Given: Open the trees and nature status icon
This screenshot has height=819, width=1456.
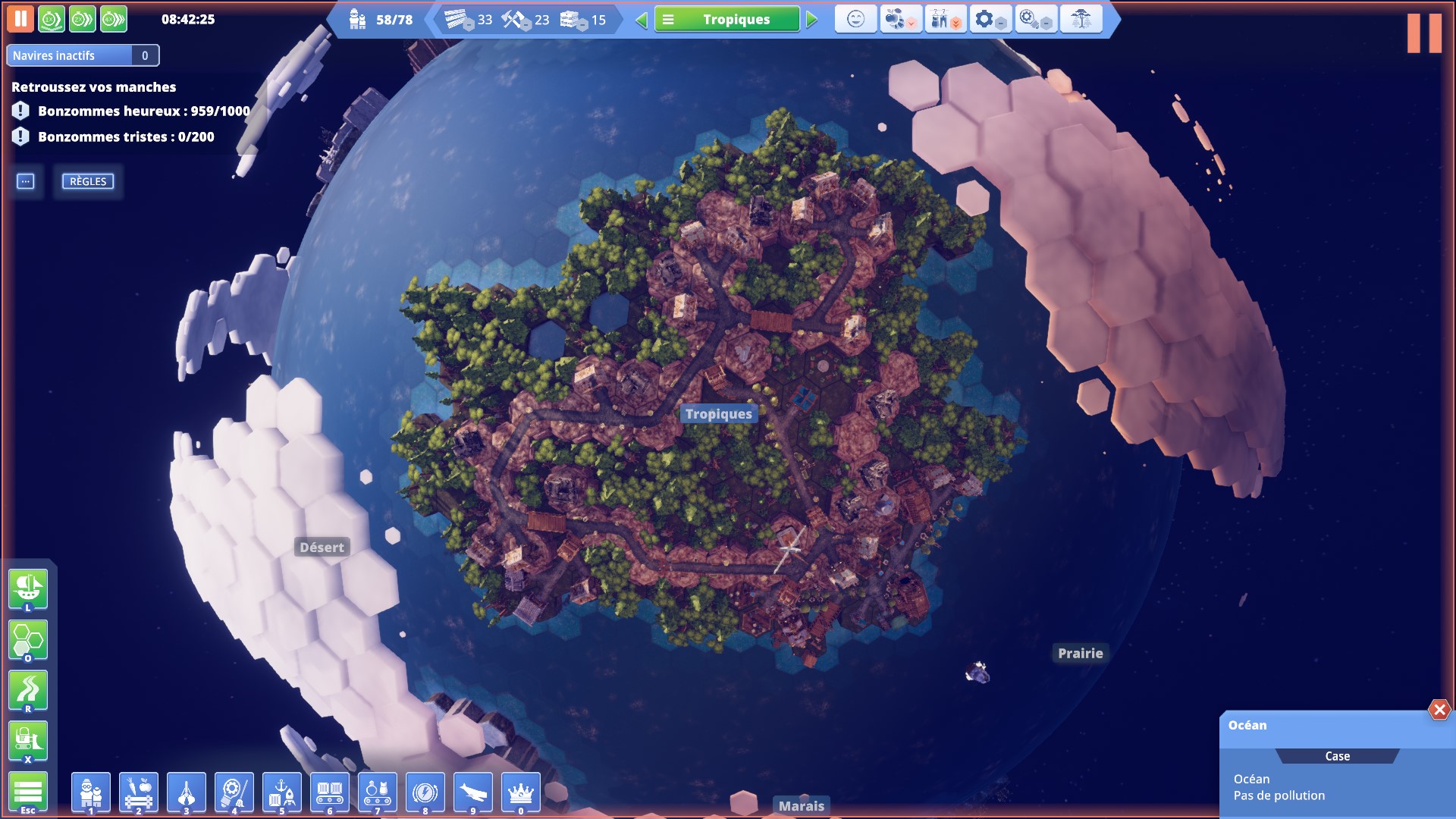Looking at the screenshot, I should (x=1081, y=19).
